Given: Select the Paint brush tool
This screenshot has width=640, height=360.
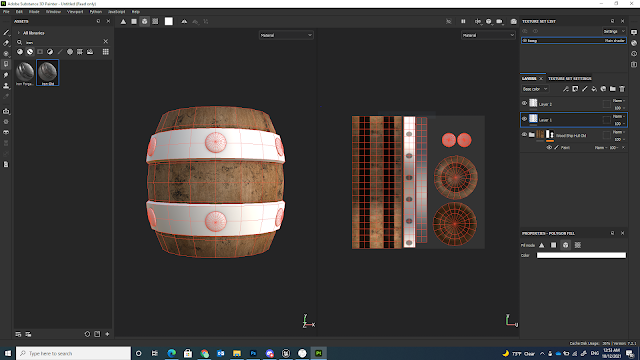Looking at the screenshot, I should tap(6, 33).
